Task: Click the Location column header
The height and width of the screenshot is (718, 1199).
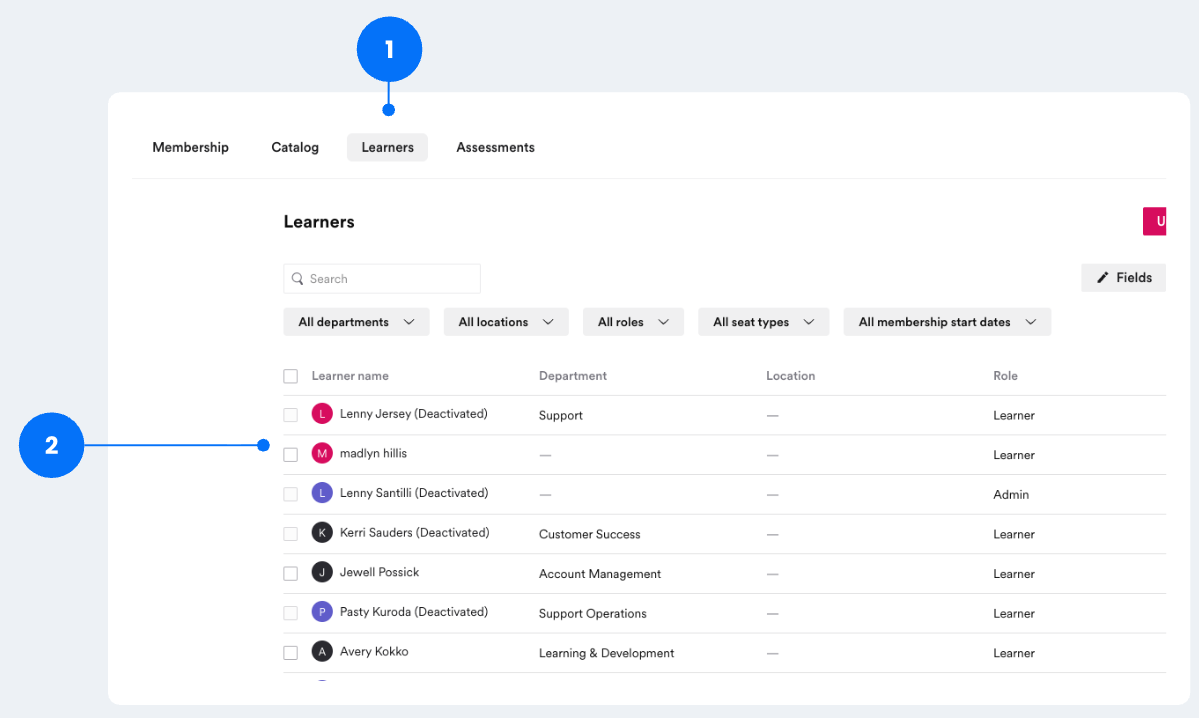Action: click(791, 376)
